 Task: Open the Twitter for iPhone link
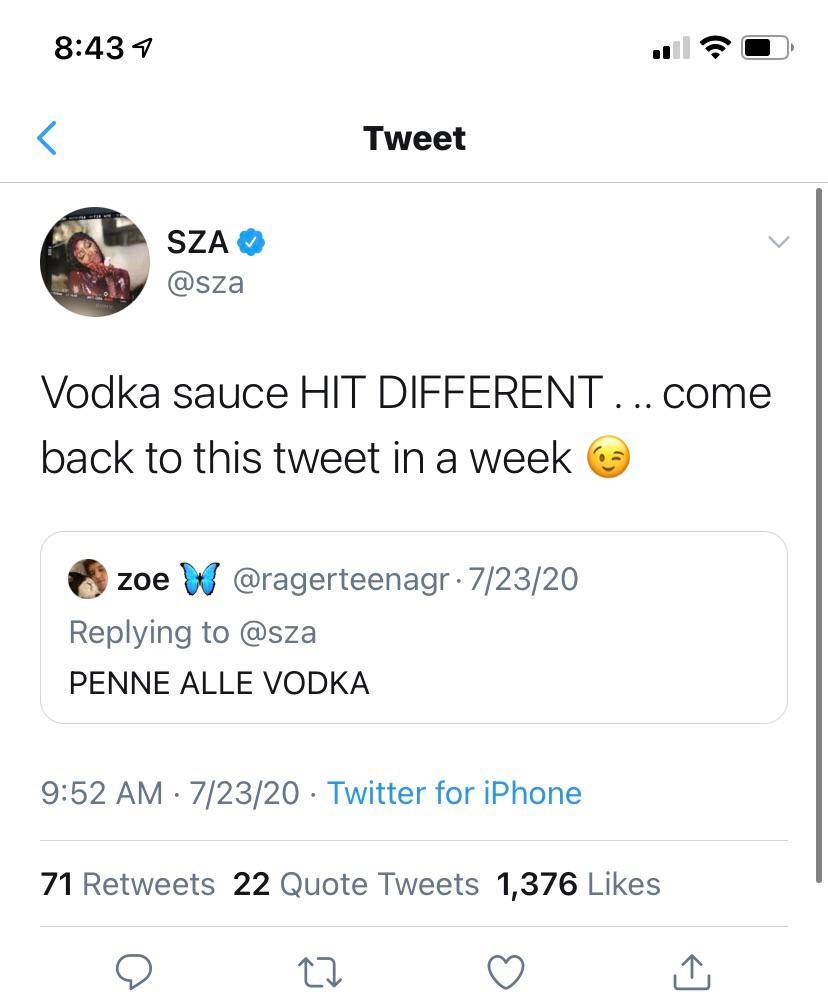coord(454,793)
